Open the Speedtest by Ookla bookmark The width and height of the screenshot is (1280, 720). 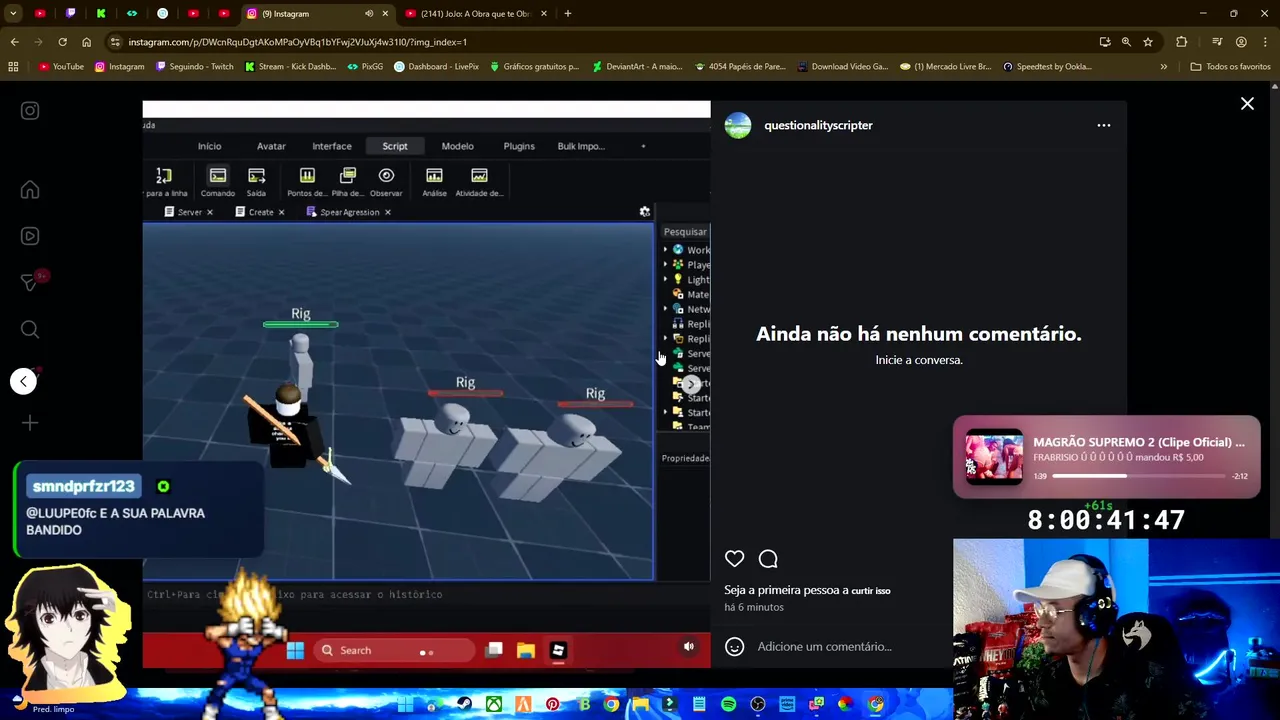click(1047, 67)
